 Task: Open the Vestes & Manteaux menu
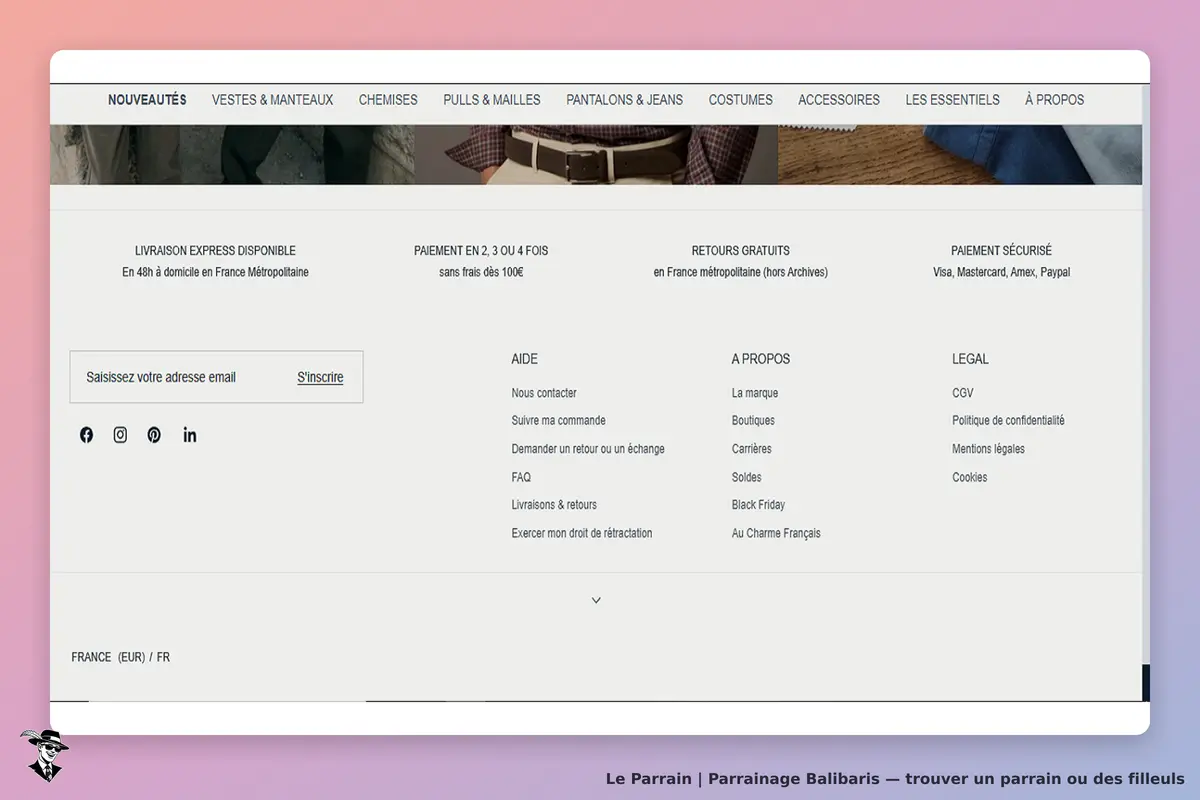pyautogui.click(x=272, y=100)
